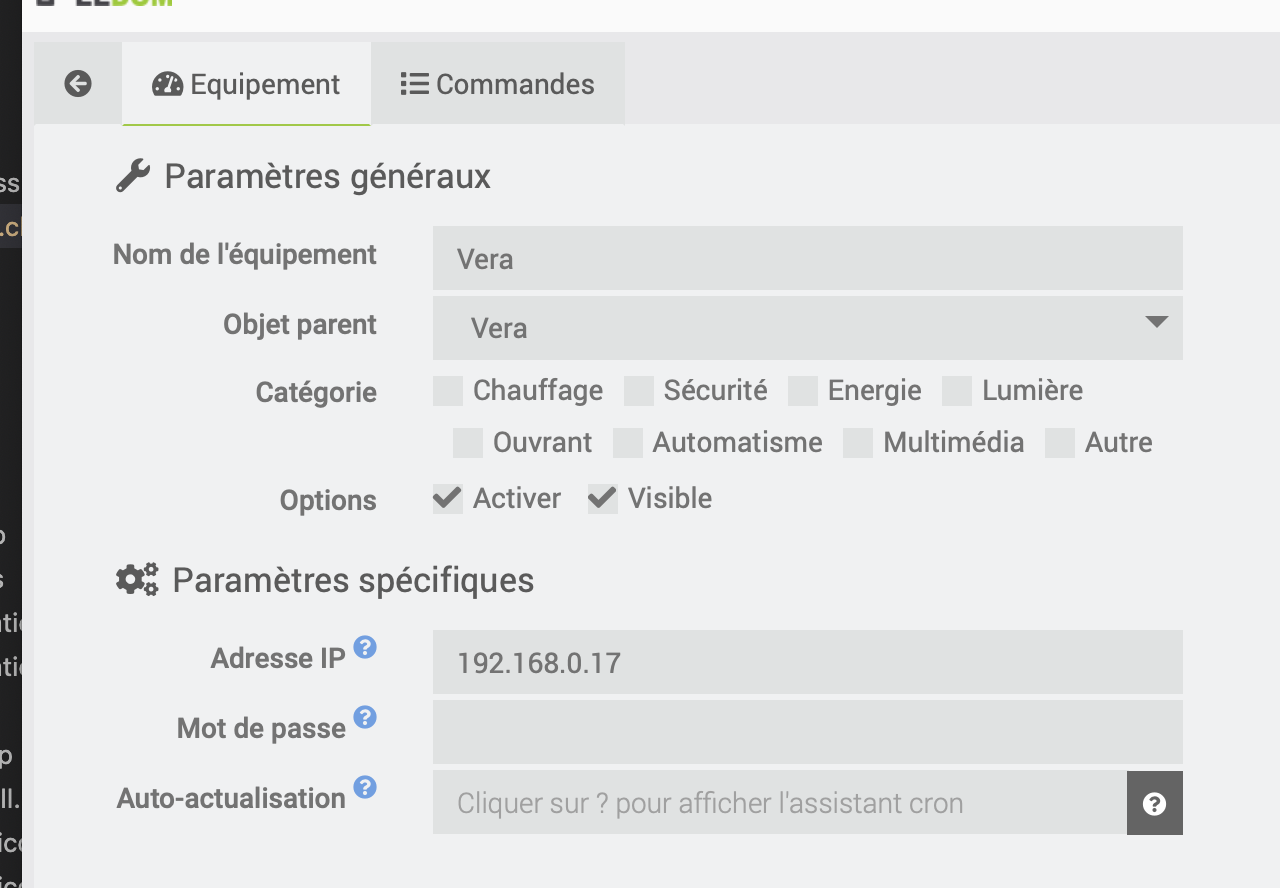Click the Paramètres spécifiques heading
This screenshot has width=1280, height=888.
353,581
